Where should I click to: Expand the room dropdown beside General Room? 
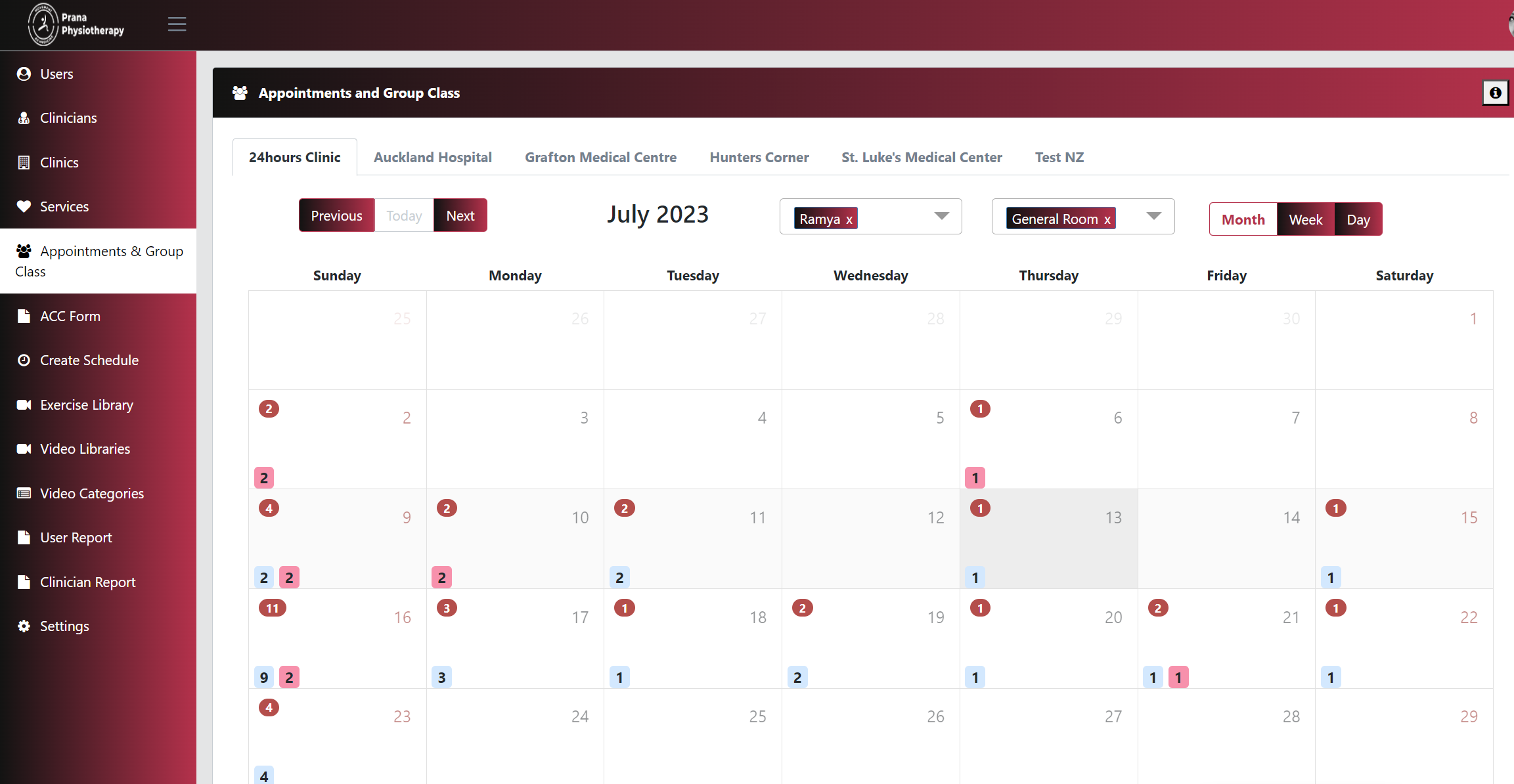1153,216
